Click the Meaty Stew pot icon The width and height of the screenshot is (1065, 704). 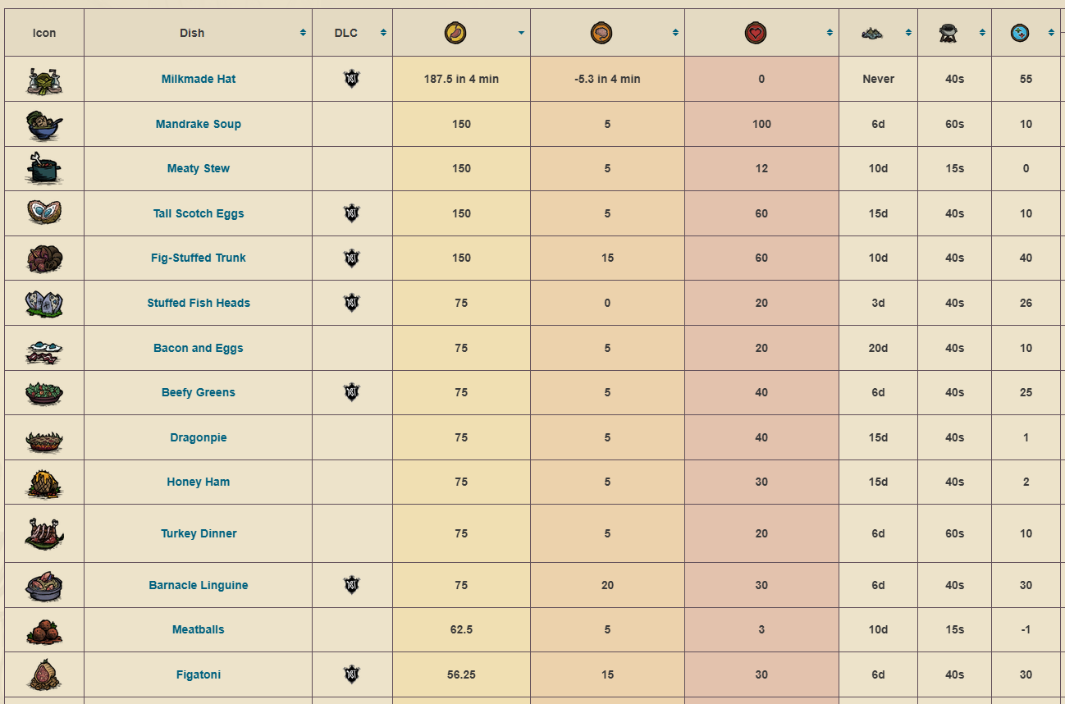click(44, 169)
